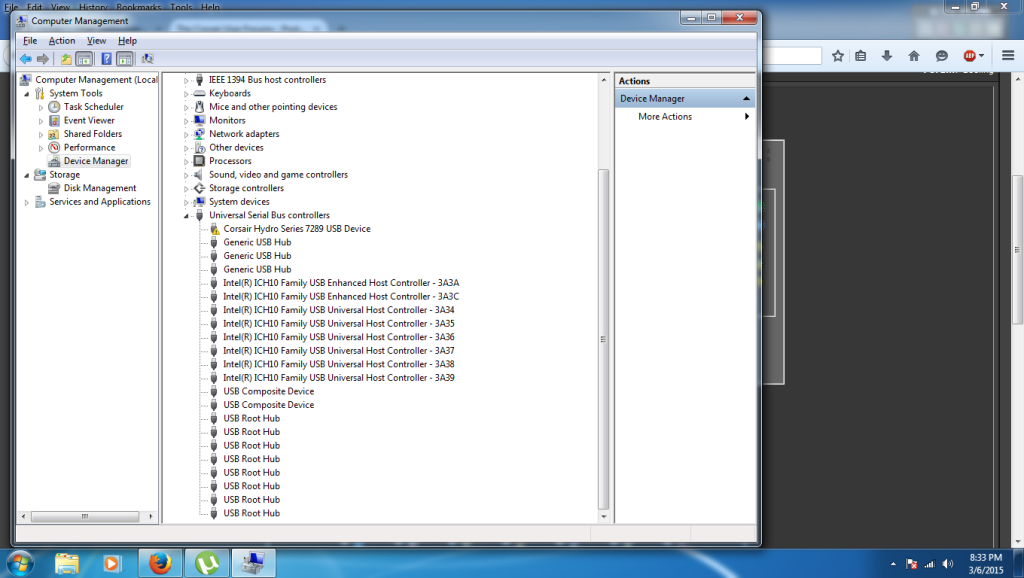Open the Firefox downloads arrow
Image resolution: width=1024 pixels, height=578 pixels.
[887, 56]
